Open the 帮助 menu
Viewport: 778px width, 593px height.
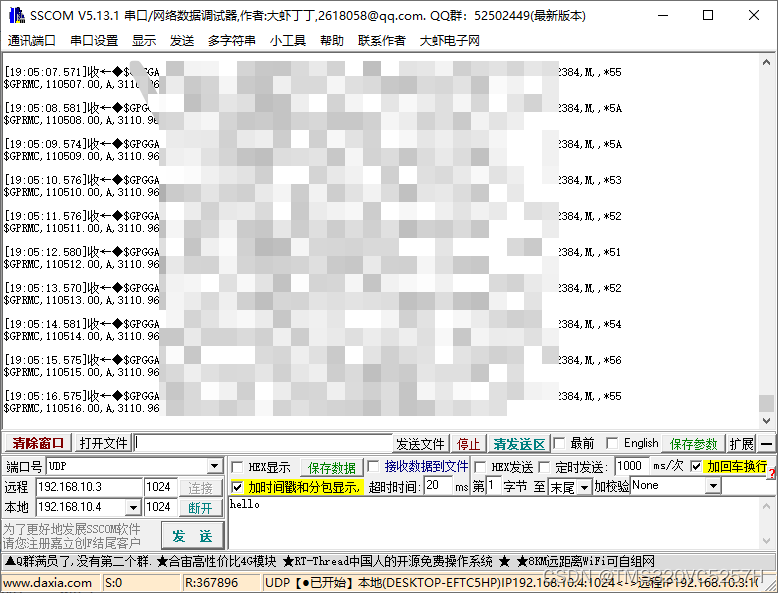click(x=332, y=41)
